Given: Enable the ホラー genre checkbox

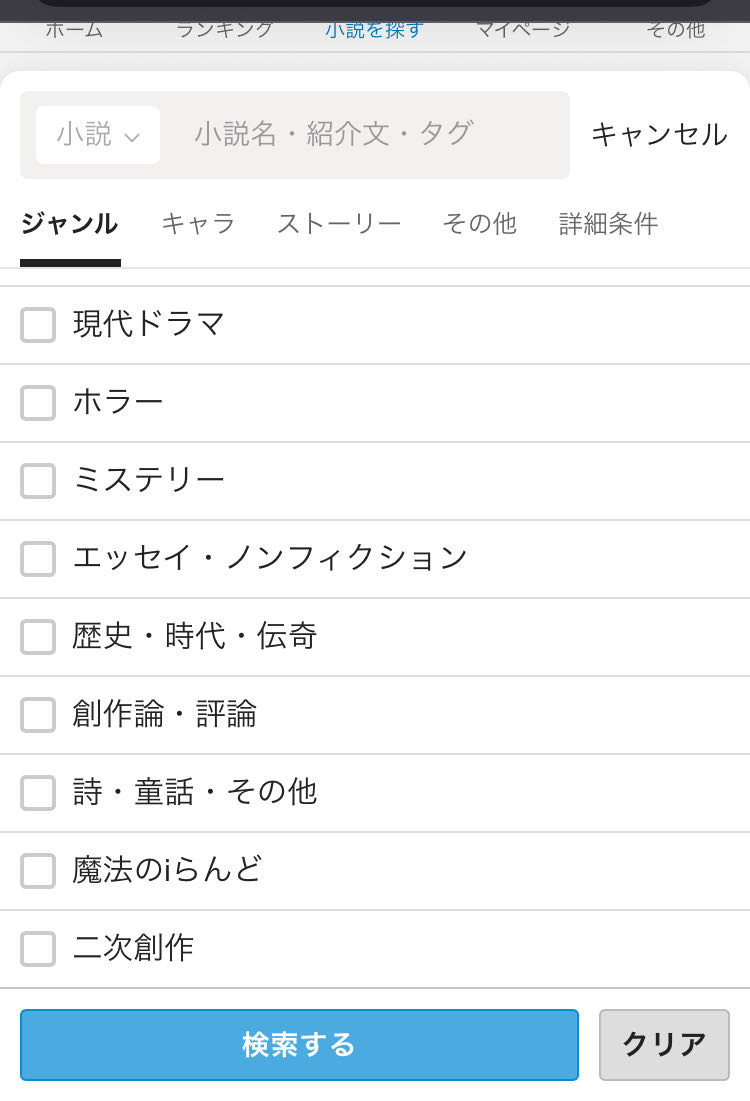Looking at the screenshot, I should (x=38, y=403).
